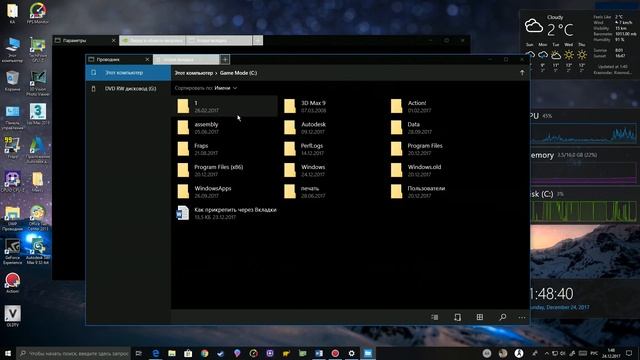Select the Fraps desktop shortcut

[12, 148]
